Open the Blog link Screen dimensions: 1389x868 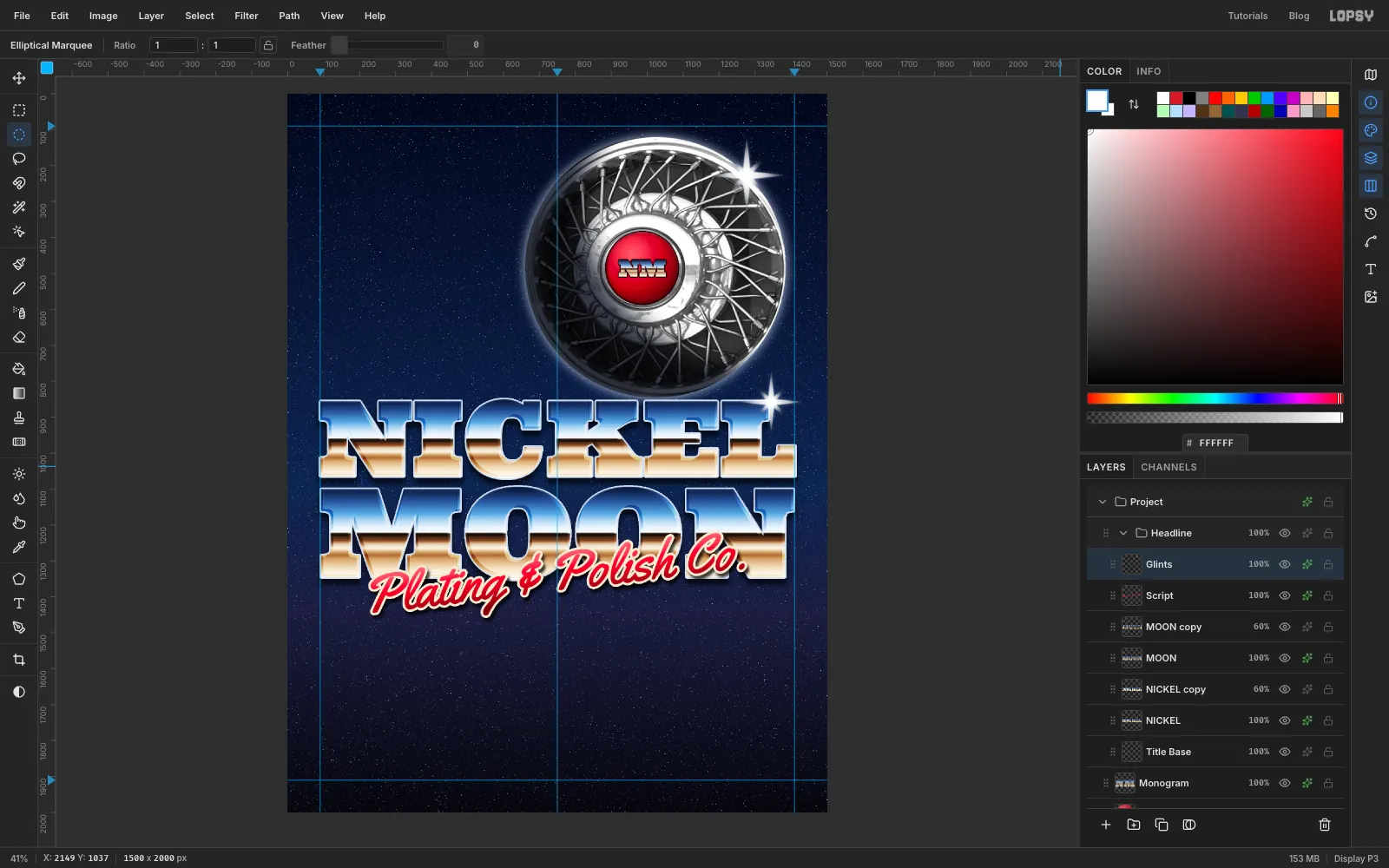coord(1299,16)
